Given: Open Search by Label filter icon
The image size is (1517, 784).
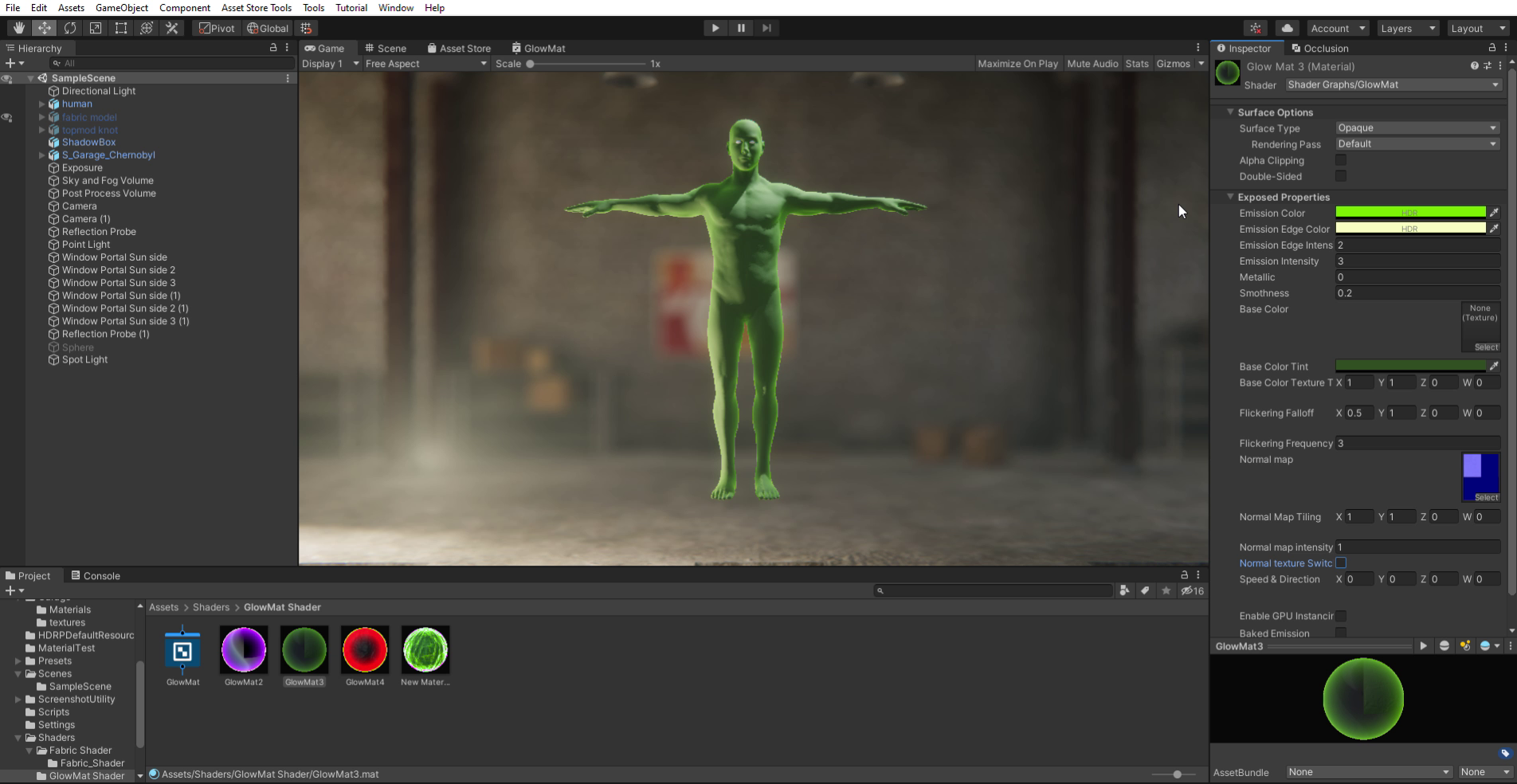Looking at the screenshot, I should tap(1145, 590).
